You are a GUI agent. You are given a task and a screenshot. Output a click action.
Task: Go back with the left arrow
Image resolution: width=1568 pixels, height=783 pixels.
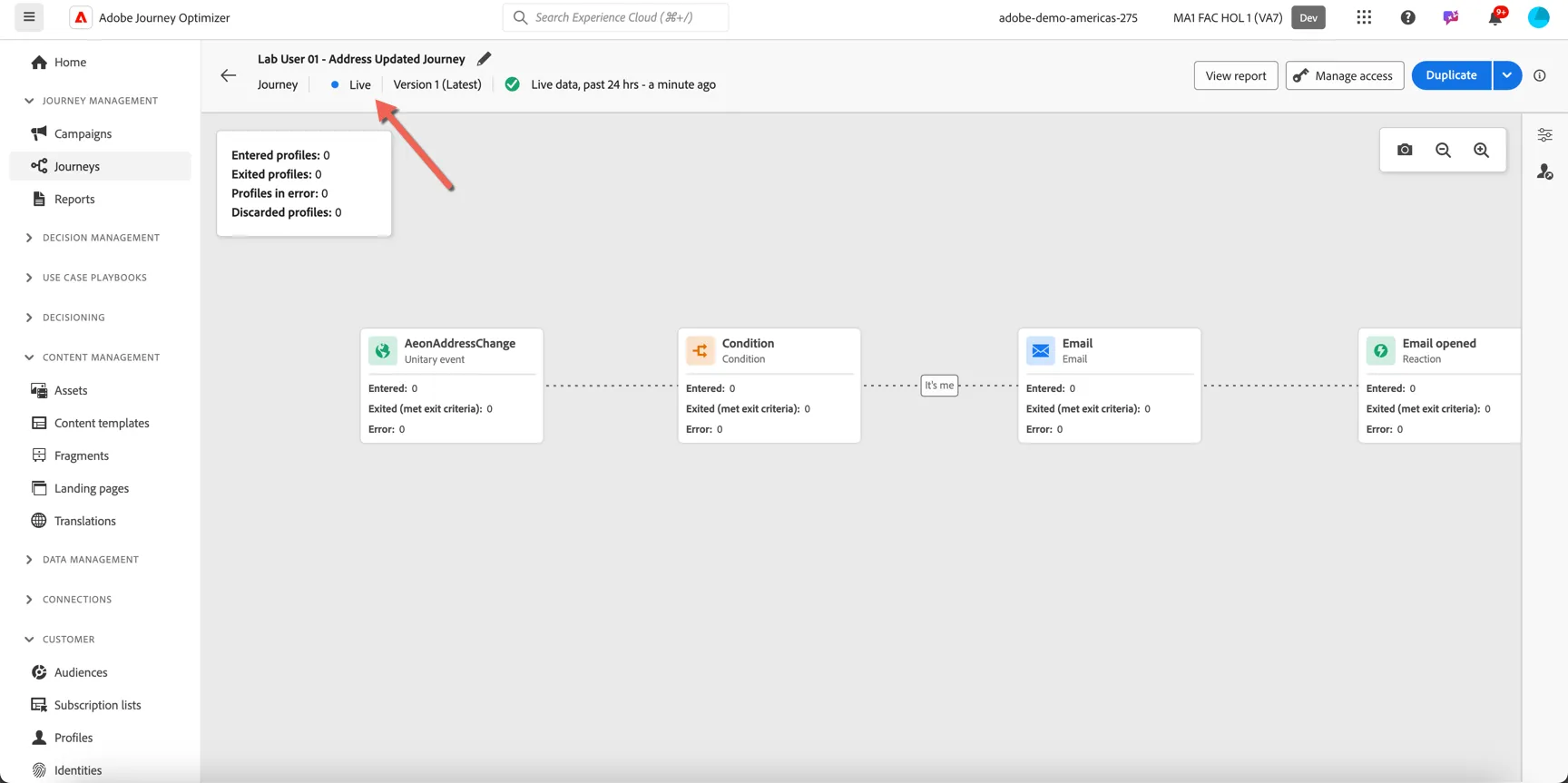[x=229, y=75]
